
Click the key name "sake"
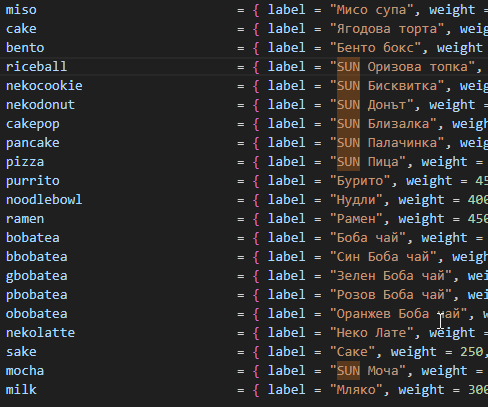21,352
